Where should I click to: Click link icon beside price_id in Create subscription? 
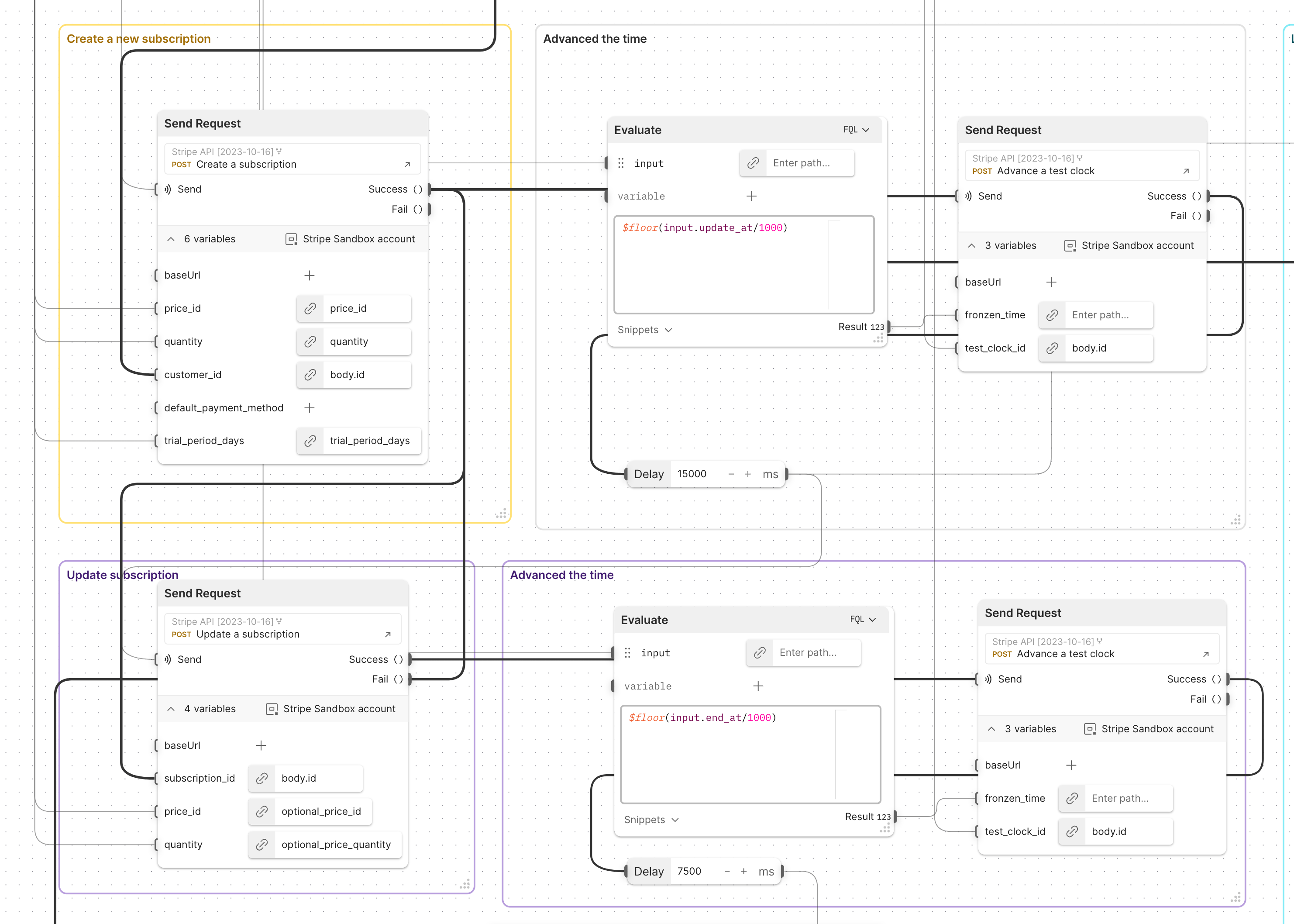[x=310, y=308]
